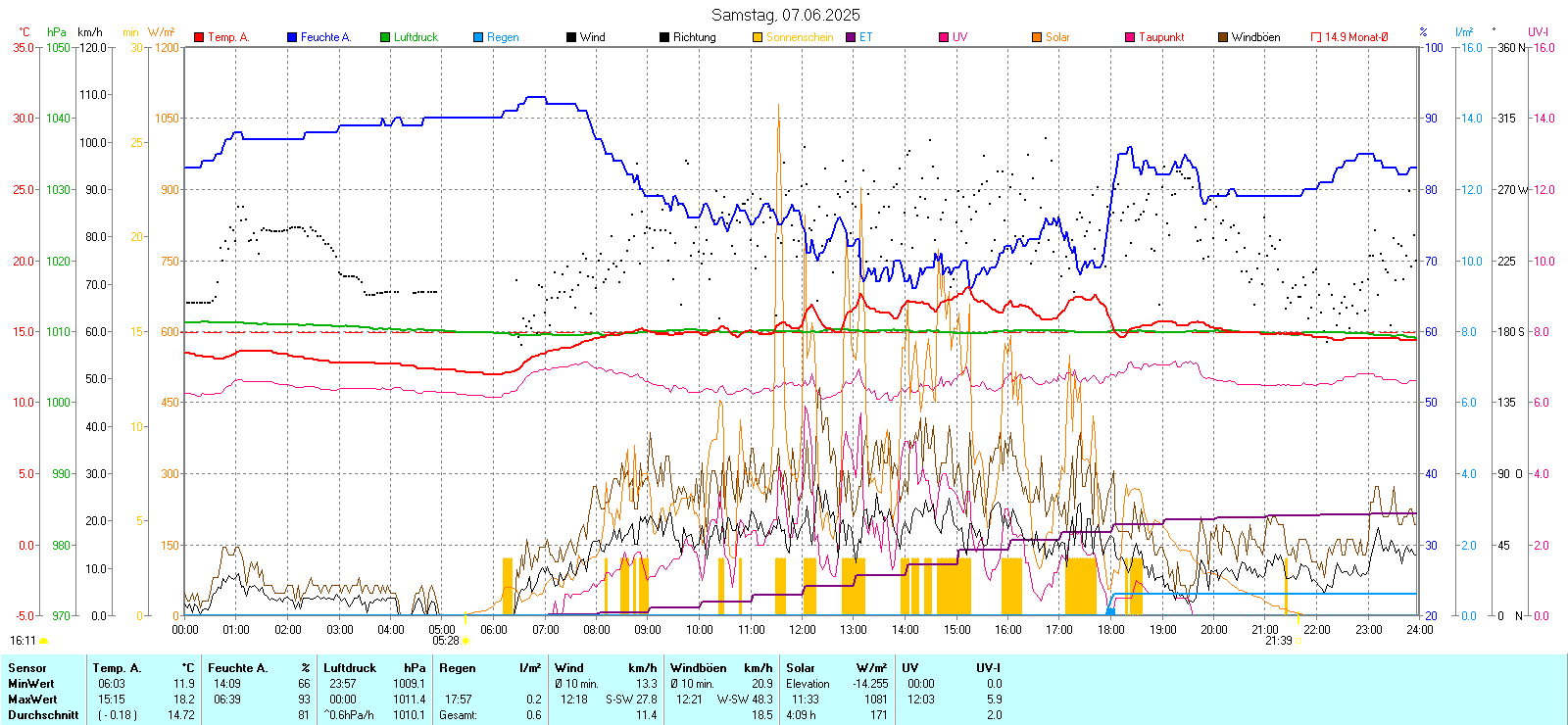Click the red Temp. A. legend square
The image size is (1568, 725).
tap(199, 37)
